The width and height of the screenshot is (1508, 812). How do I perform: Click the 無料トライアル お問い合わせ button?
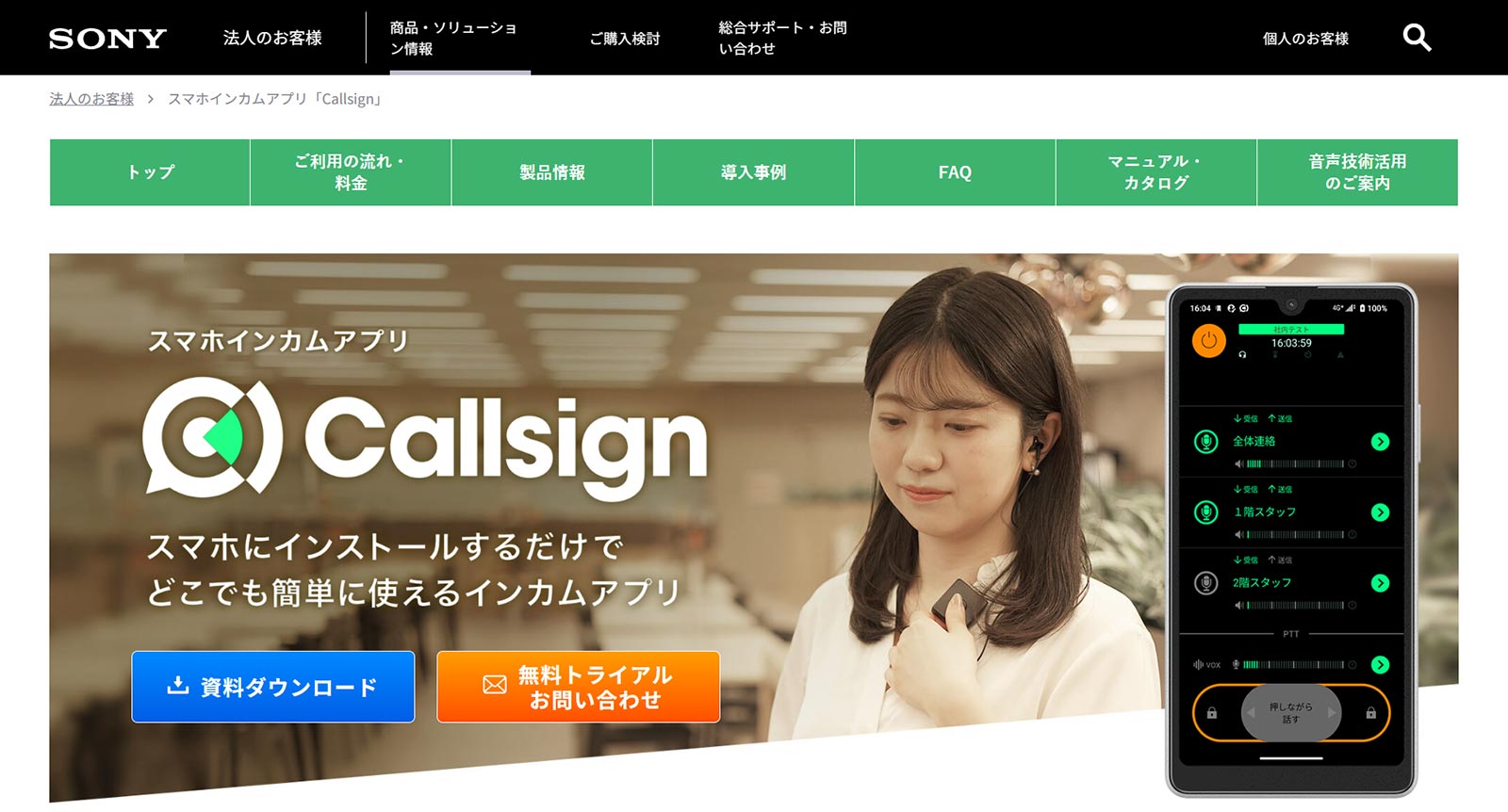coord(579,687)
